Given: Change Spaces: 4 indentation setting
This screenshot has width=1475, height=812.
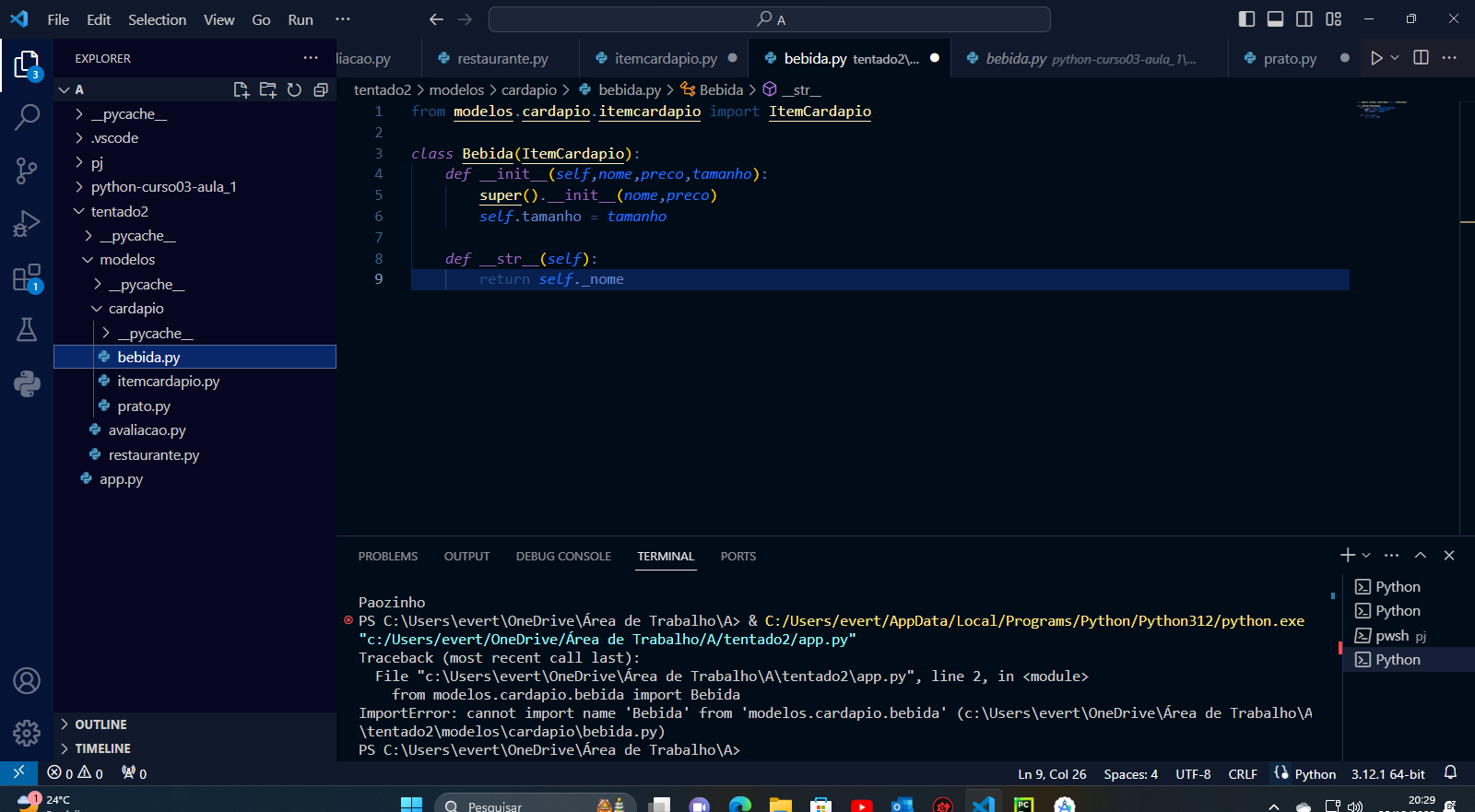Looking at the screenshot, I should point(1130,774).
